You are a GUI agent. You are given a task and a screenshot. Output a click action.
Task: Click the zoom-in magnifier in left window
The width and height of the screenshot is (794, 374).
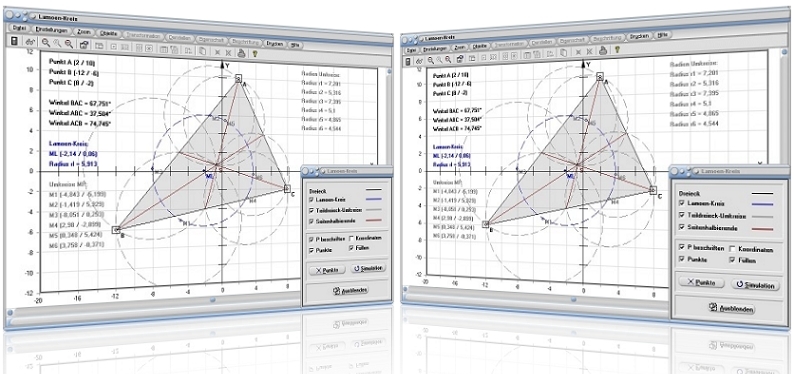(46, 44)
